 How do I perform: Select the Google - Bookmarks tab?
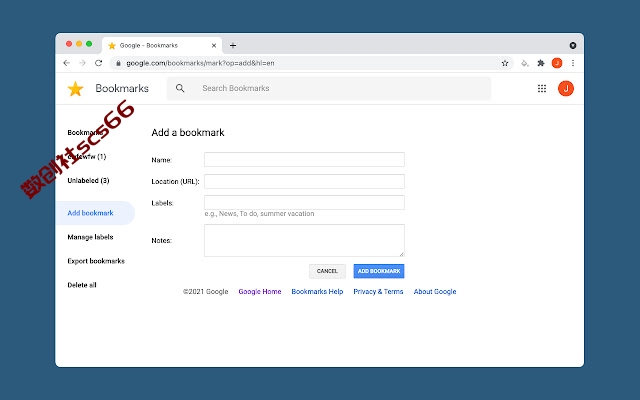tap(162, 45)
